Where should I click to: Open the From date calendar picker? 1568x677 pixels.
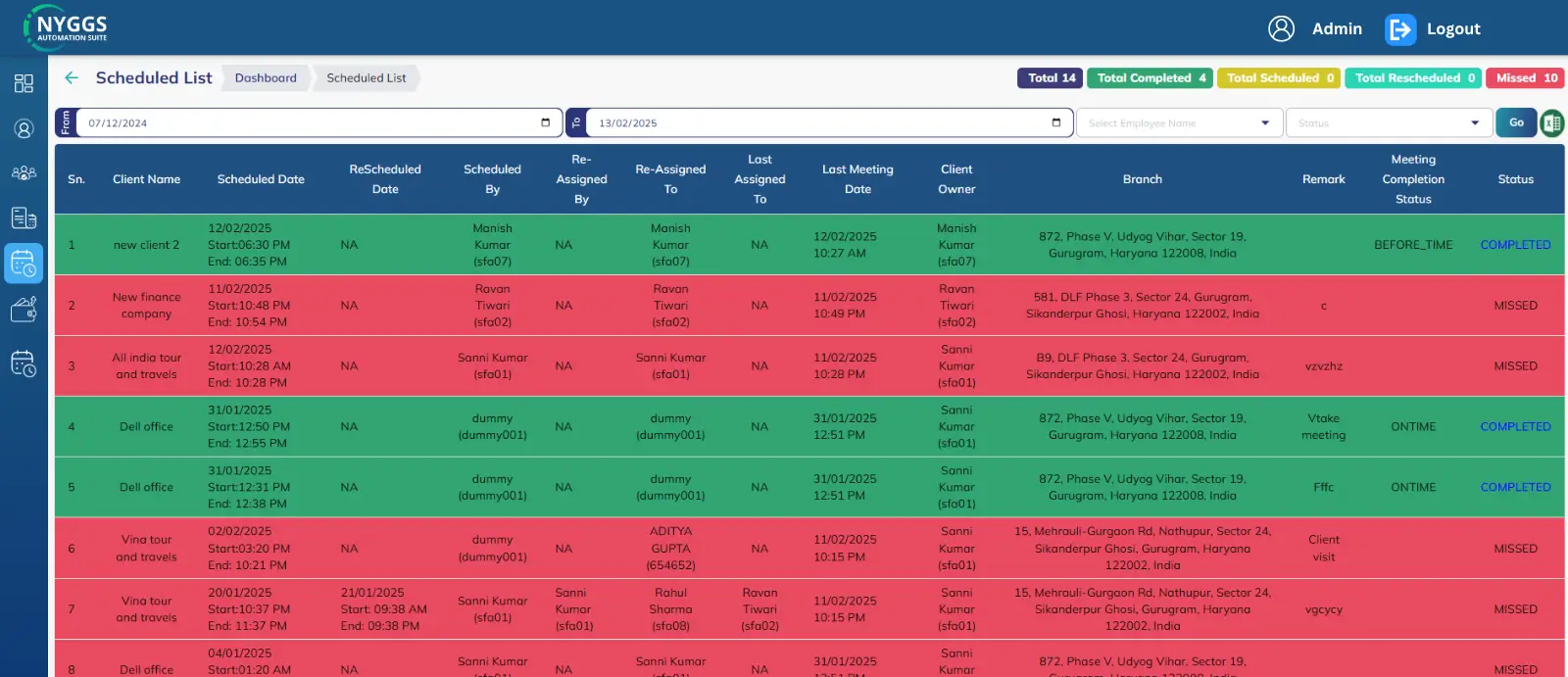[545, 122]
